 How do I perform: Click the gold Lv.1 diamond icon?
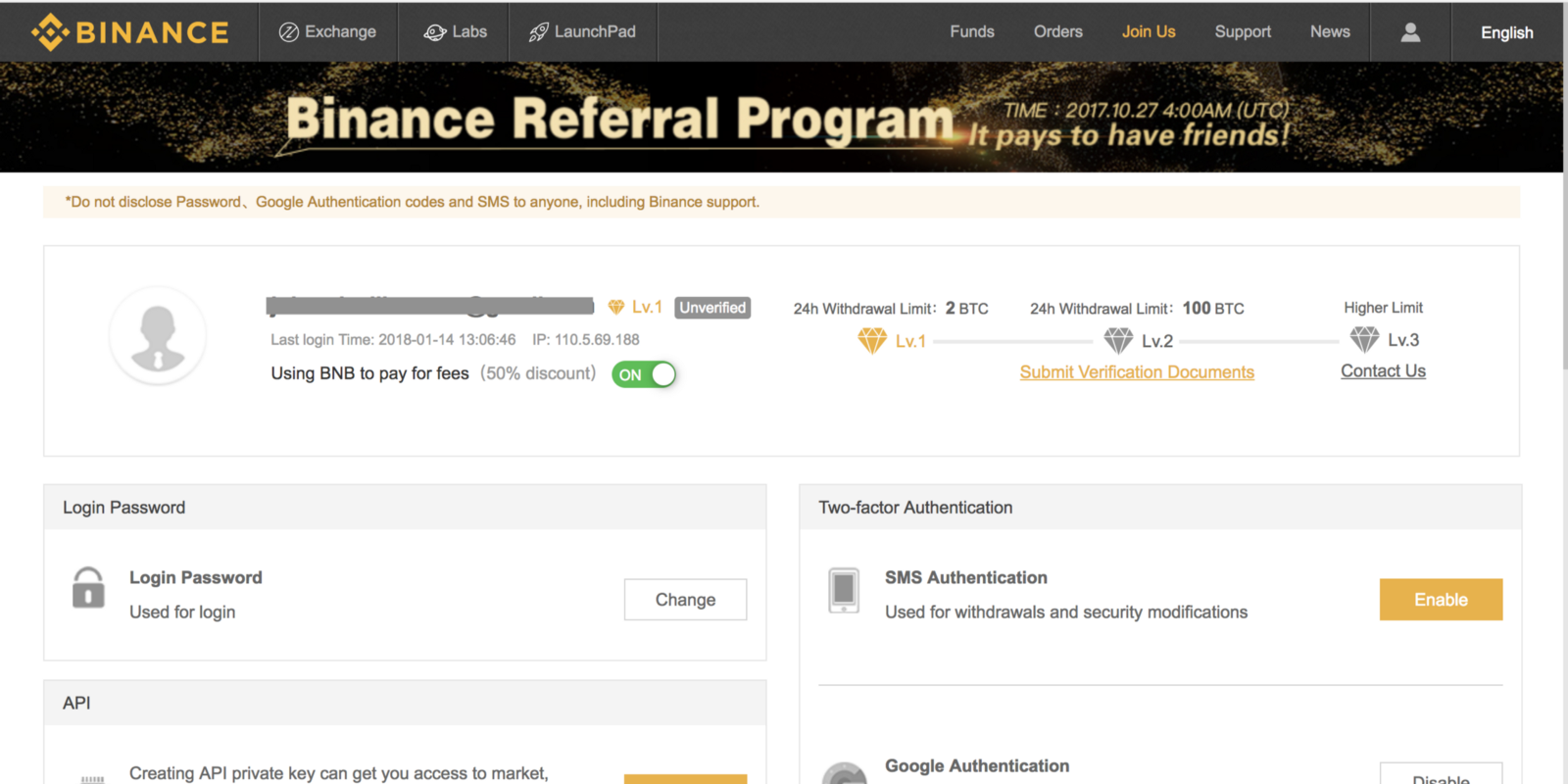tap(872, 341)
